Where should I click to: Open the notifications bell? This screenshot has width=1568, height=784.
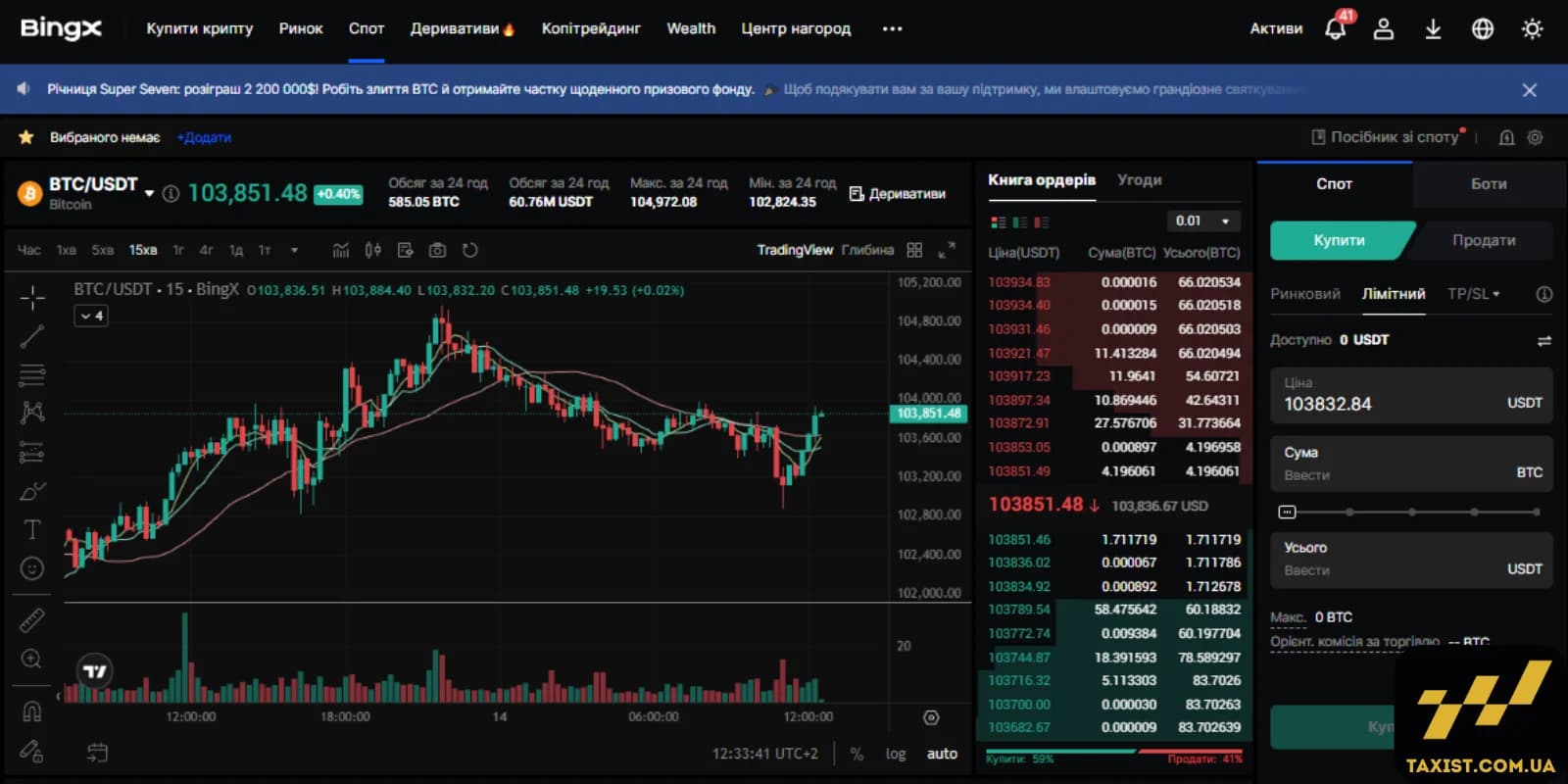[1335, 28]
